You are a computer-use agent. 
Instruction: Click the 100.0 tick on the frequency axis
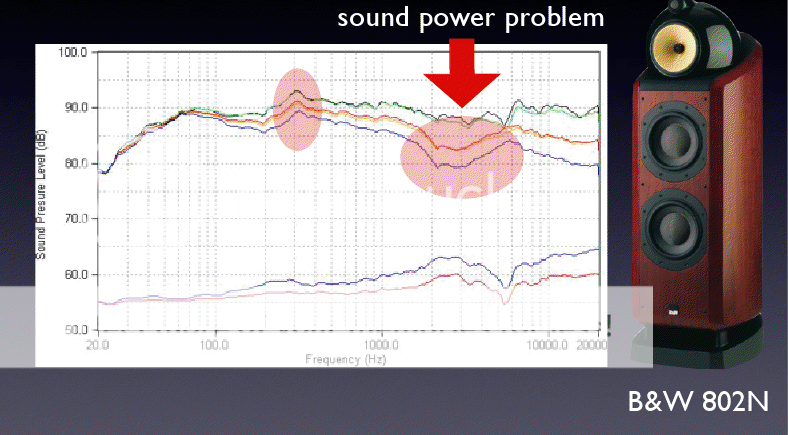(215, 343)
